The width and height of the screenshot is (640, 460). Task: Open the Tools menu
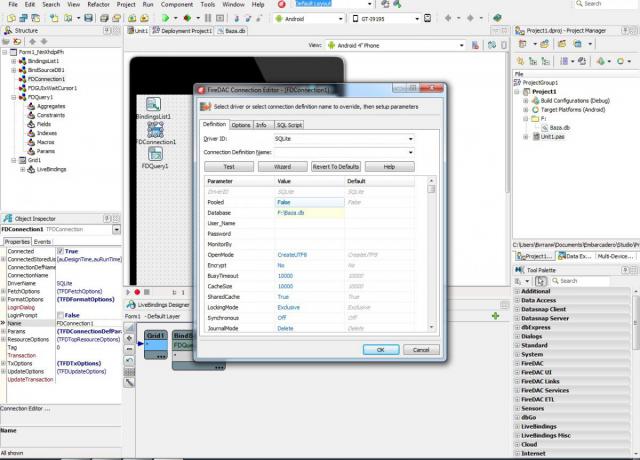207,4
